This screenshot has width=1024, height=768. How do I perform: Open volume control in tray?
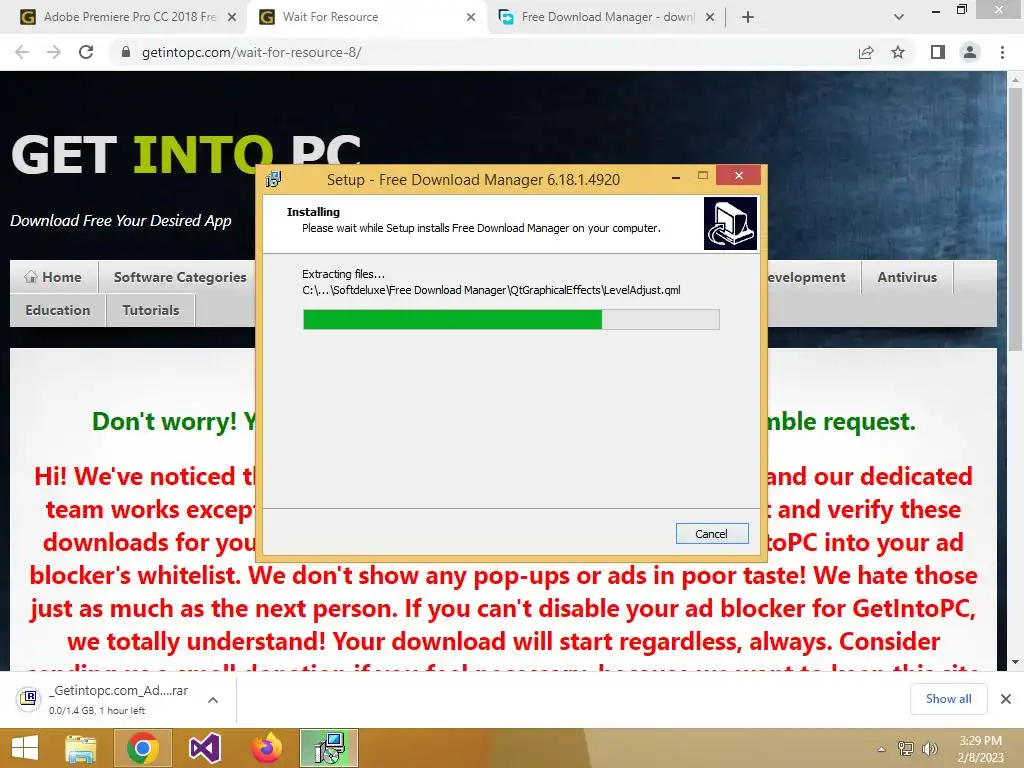929,749
